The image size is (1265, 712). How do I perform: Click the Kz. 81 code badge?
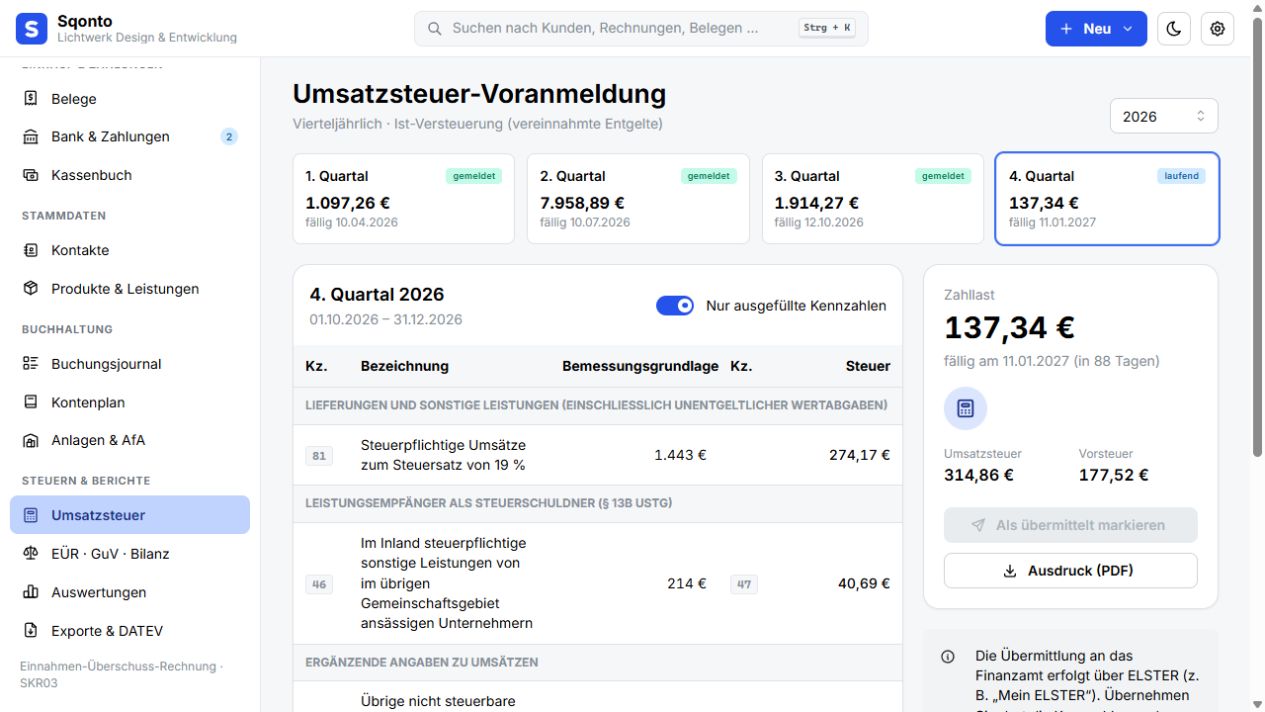coord(319,456)
